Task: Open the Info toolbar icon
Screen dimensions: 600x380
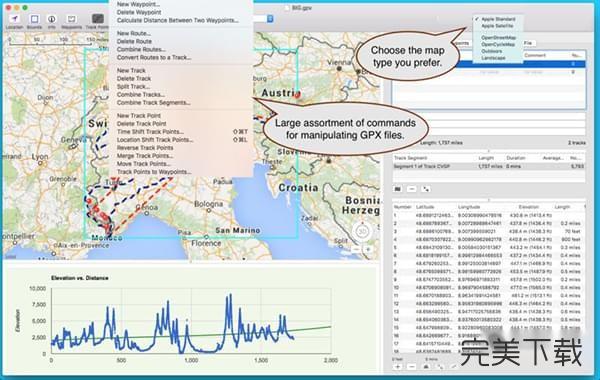Action: (52, 19)
